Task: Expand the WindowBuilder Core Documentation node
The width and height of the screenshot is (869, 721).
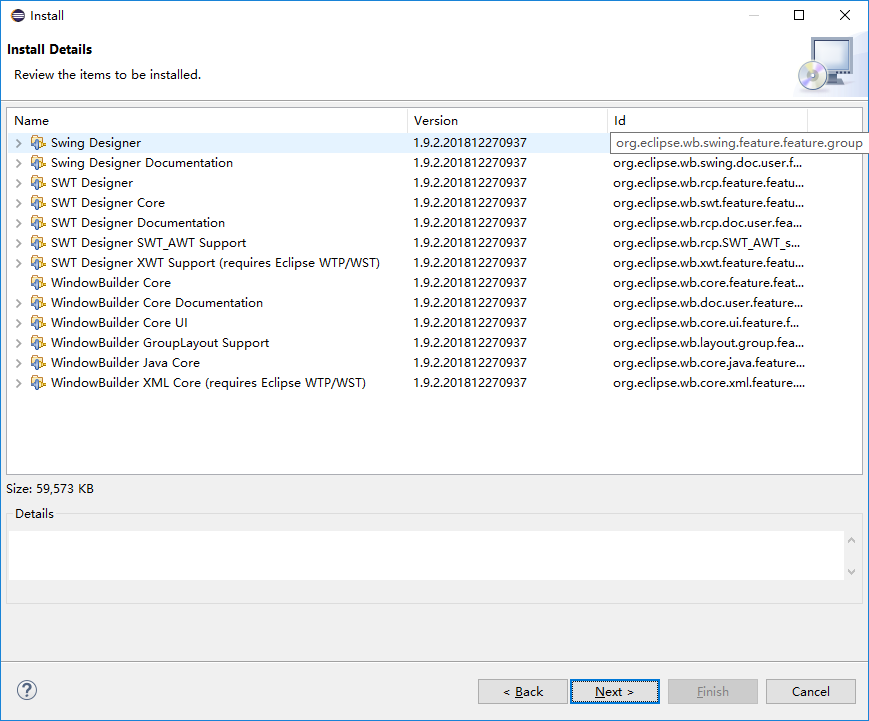Action: point(18,303)
